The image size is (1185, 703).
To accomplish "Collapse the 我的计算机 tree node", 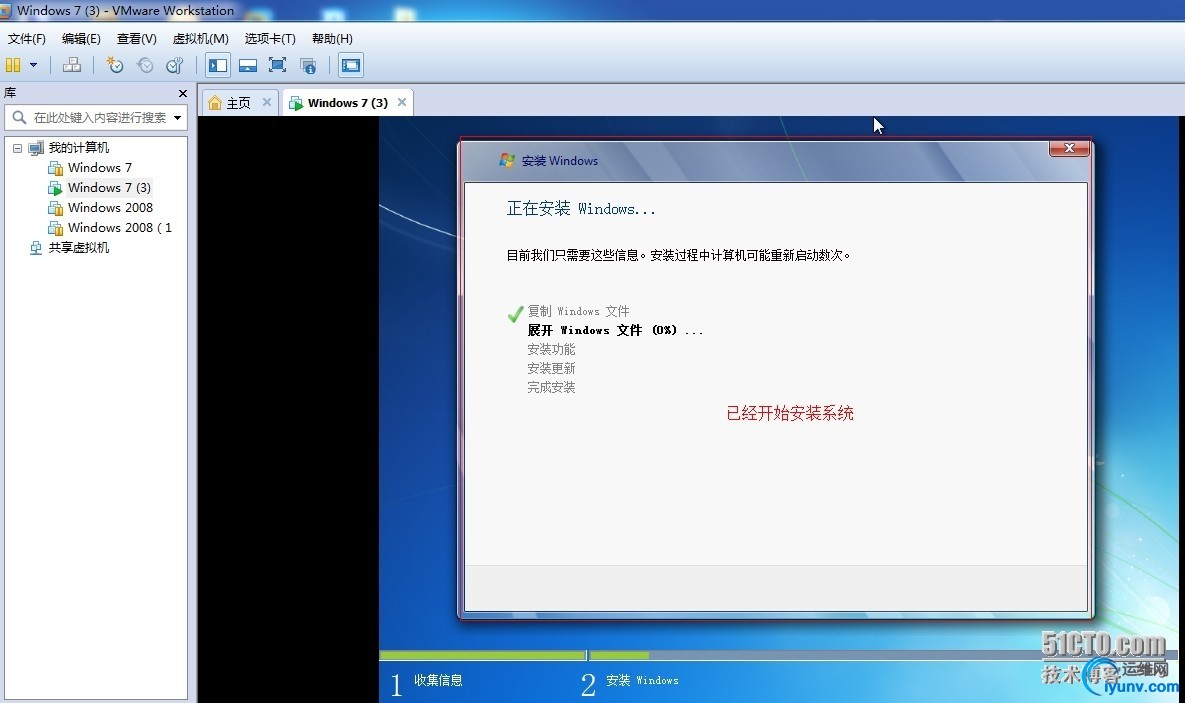I will pos(17,148).
